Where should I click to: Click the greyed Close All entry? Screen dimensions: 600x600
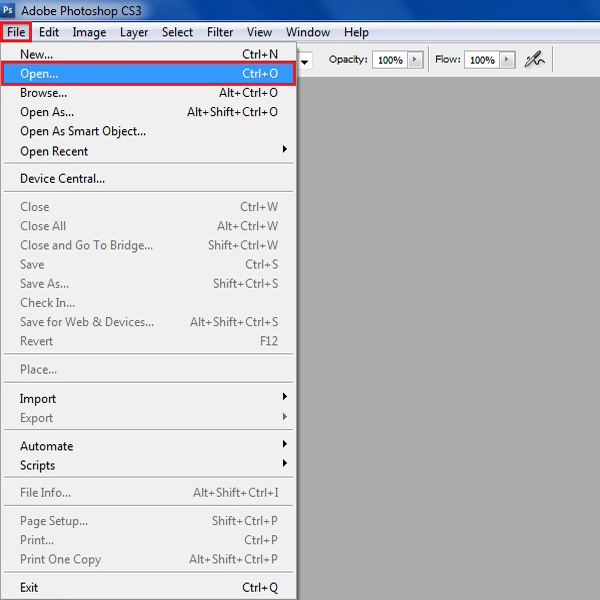(x=149, y=226)
